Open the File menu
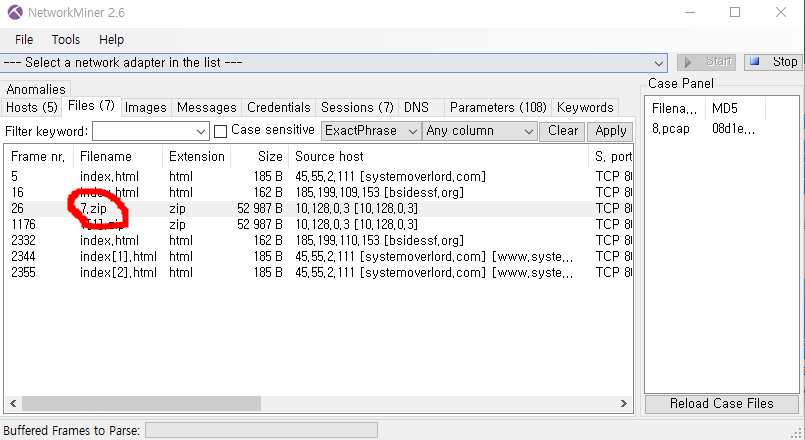This screenshot has width=805, height=440. pyautogui.click(x=24, y=40)
